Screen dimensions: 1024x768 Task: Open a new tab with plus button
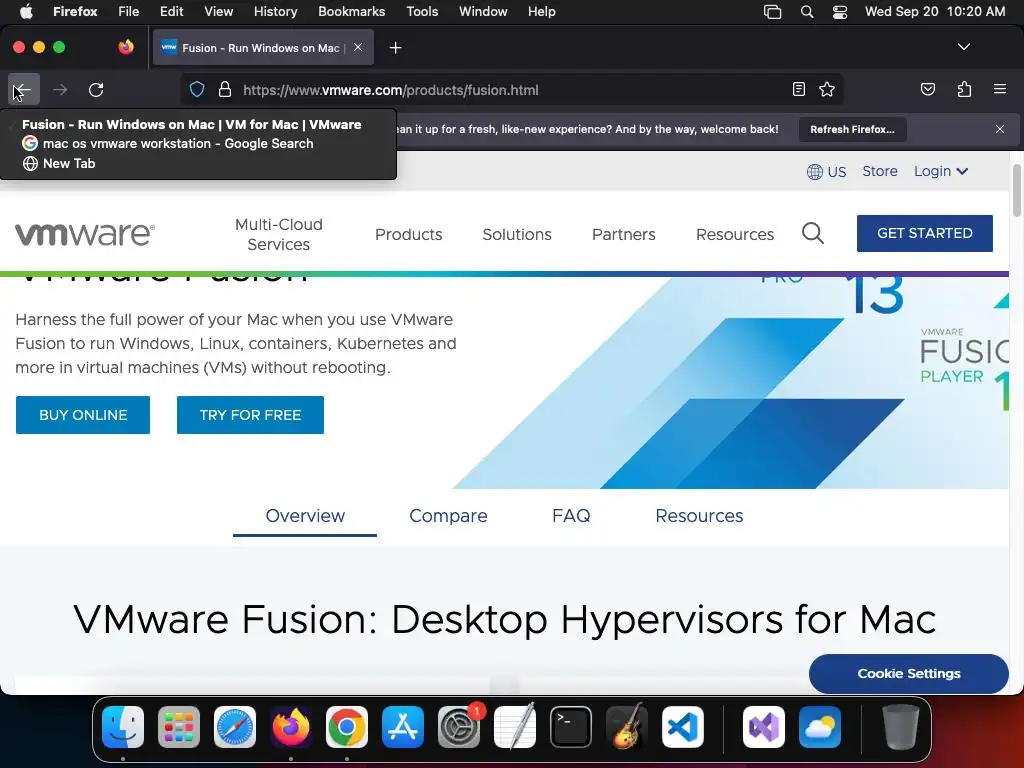395,48
